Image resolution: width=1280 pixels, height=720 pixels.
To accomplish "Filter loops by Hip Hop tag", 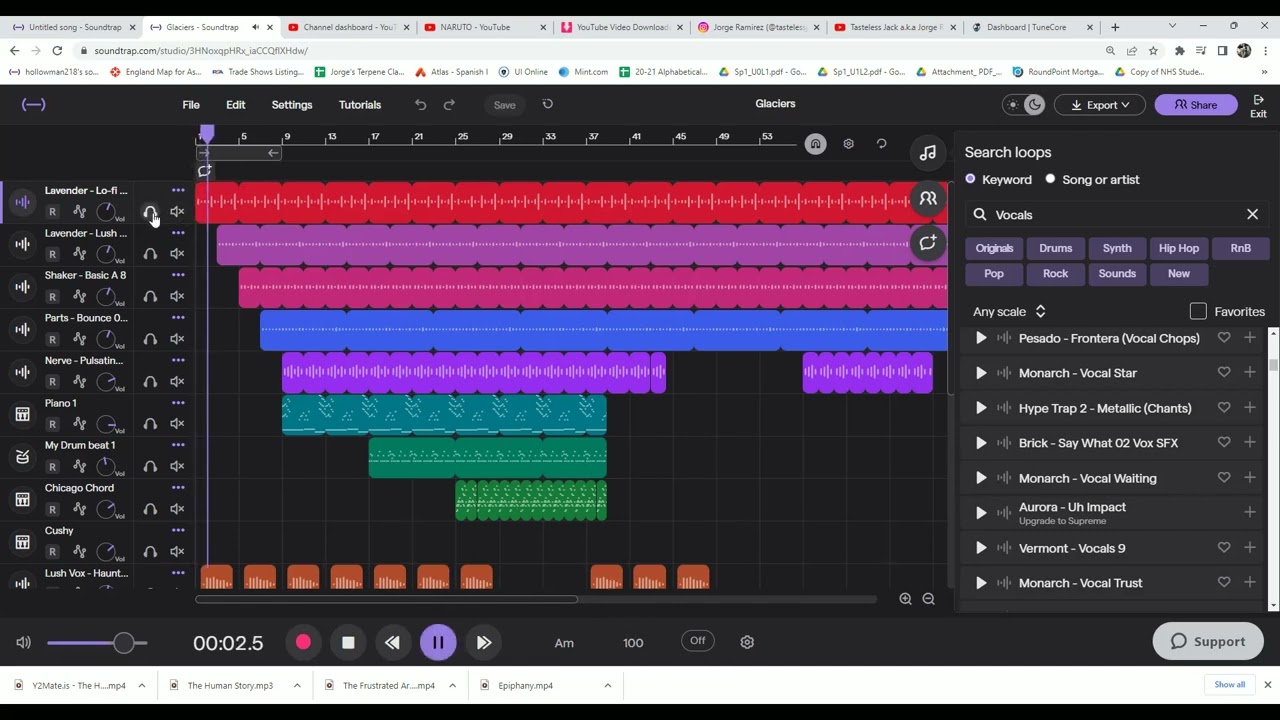I will point(1179,248).
